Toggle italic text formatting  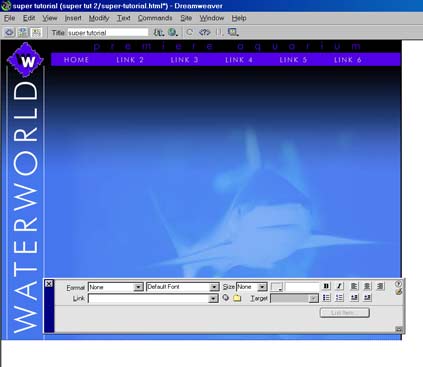(339, 286)
